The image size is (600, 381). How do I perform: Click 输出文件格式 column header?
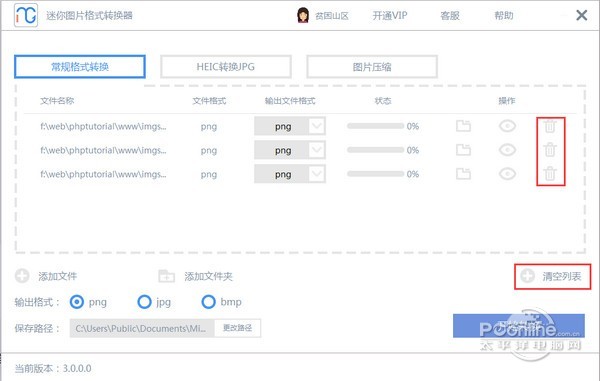pos(290,101)
